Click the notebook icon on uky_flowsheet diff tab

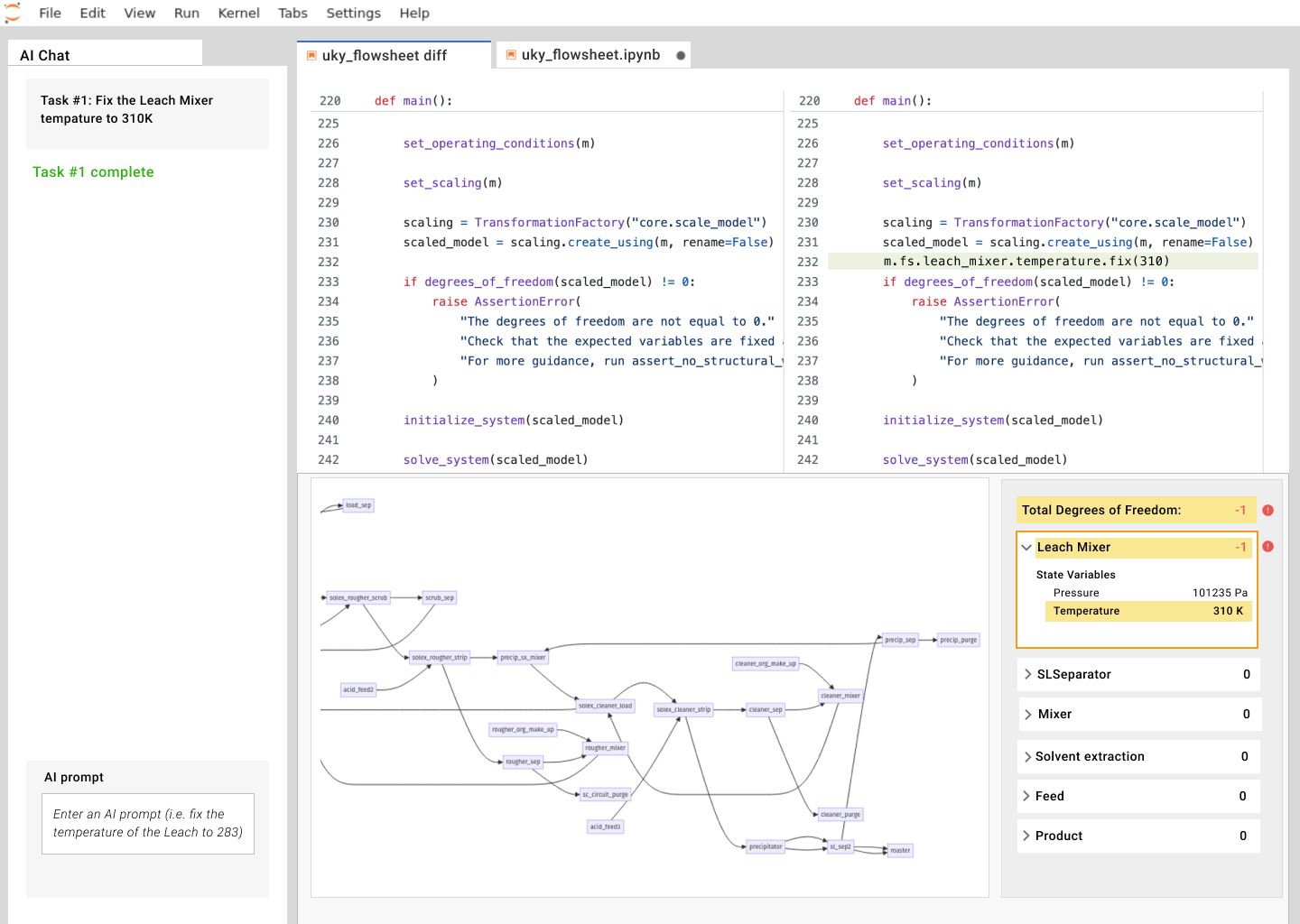coord(311,55)
